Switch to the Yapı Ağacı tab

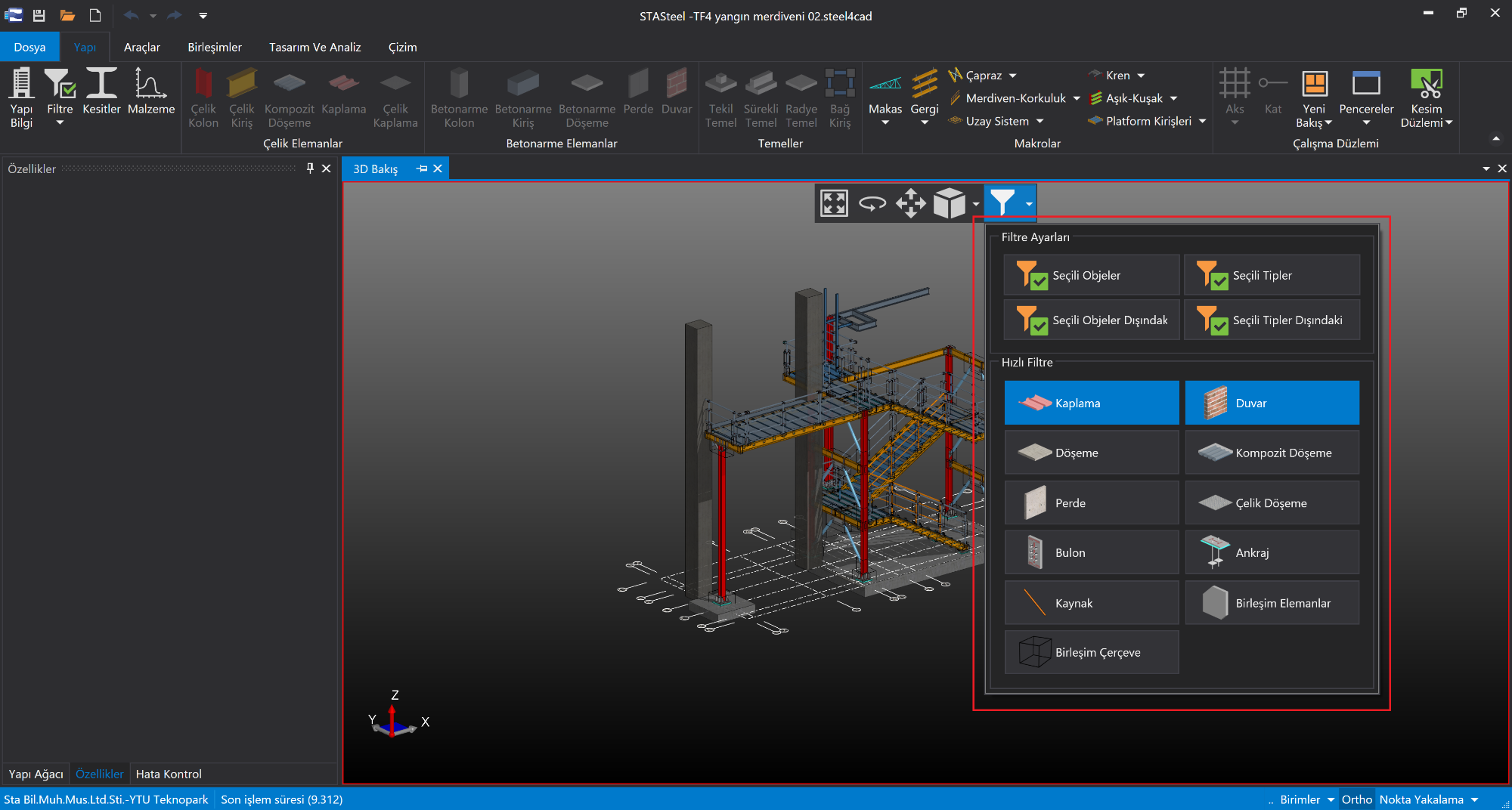pos(36,774)
